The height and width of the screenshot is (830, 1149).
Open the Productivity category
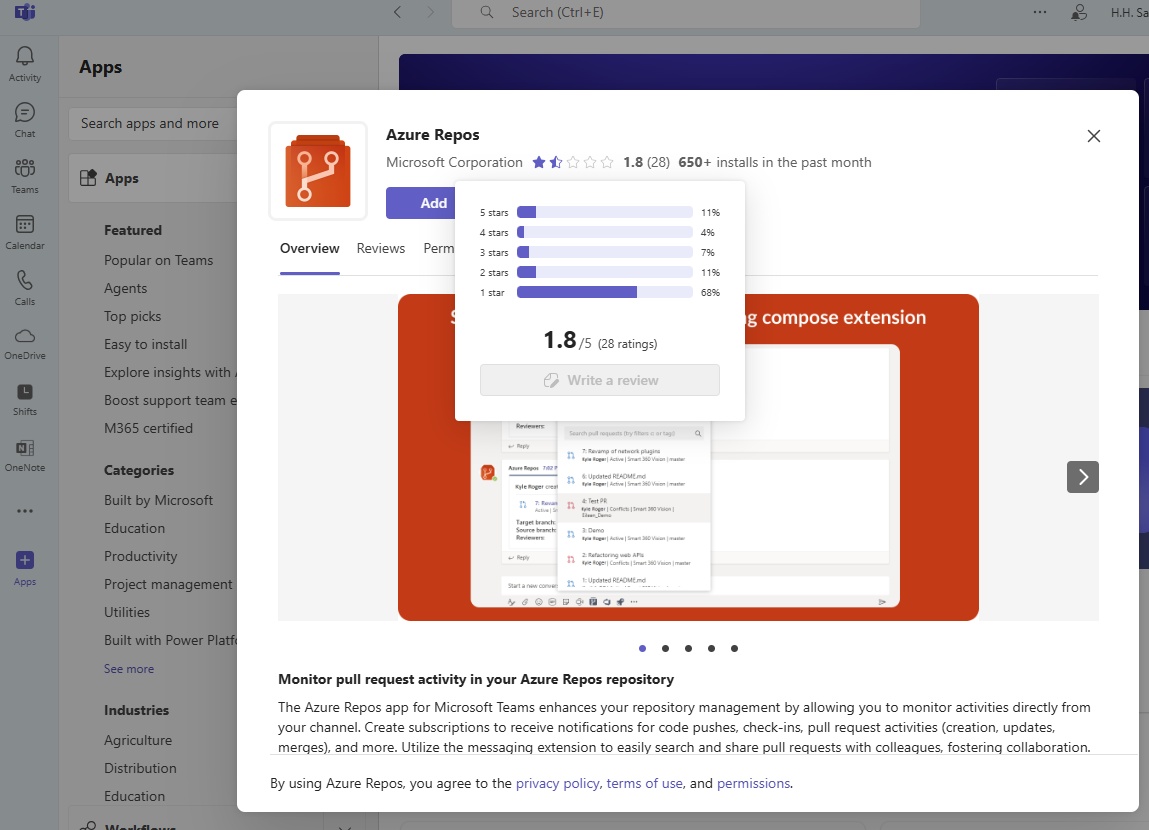141,556
